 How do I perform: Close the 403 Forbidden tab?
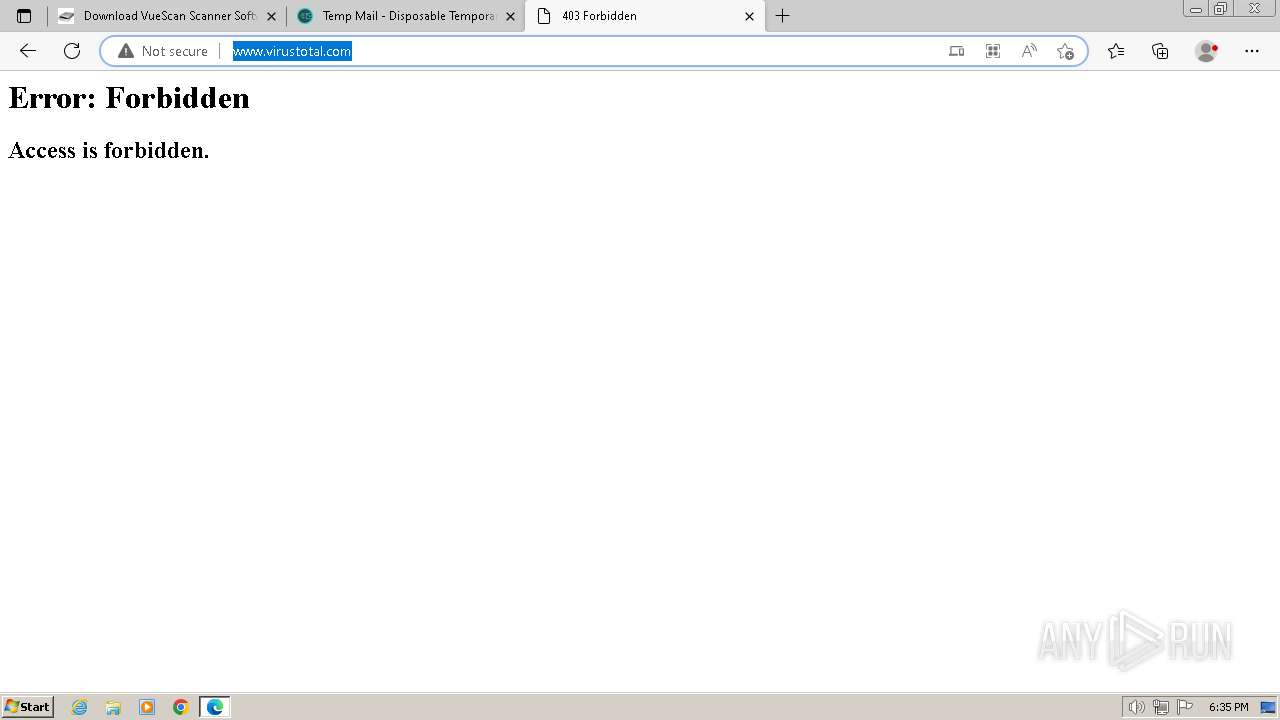click(x=749, y=16)
